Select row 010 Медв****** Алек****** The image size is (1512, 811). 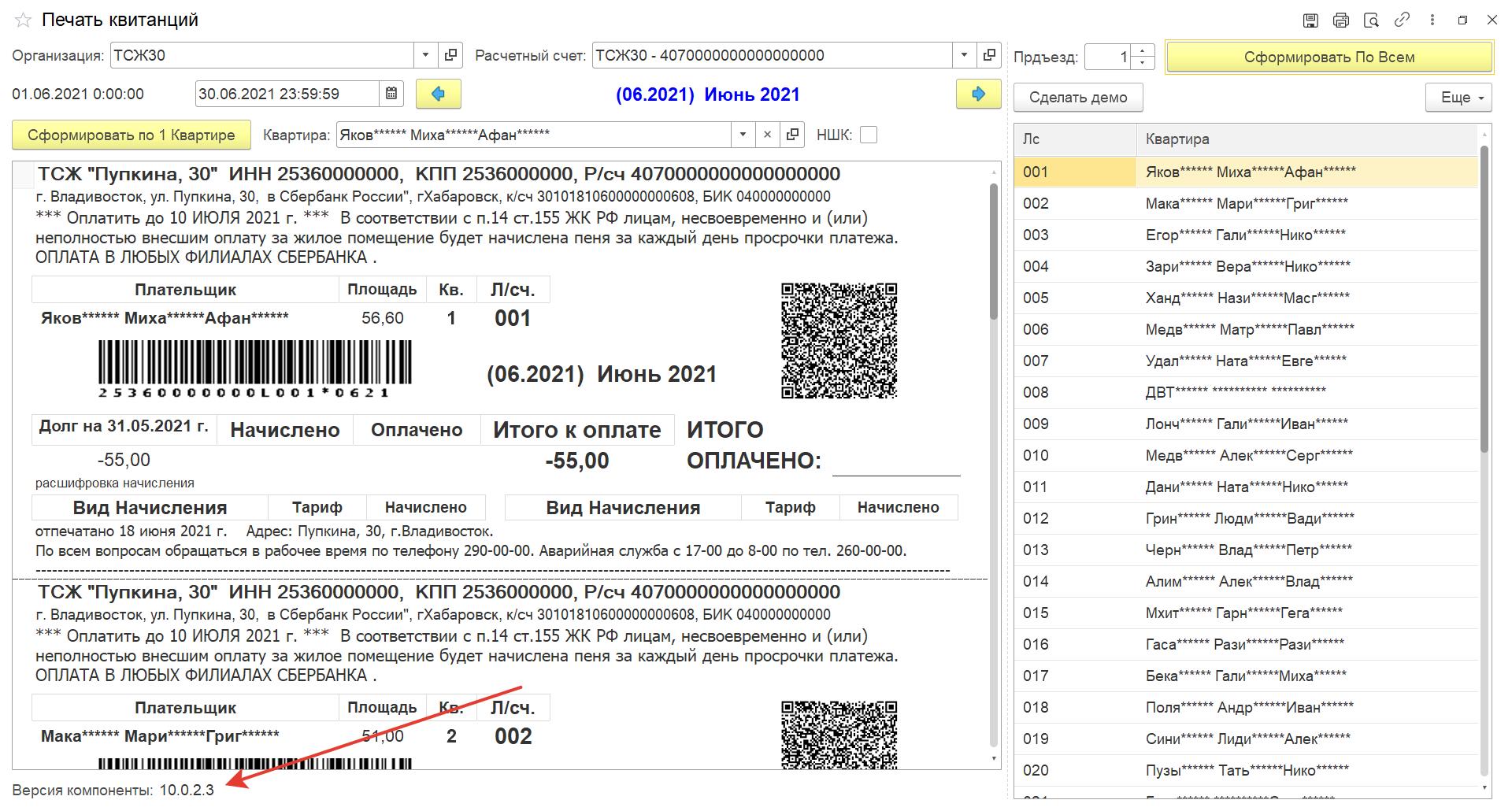(1246, 455)
